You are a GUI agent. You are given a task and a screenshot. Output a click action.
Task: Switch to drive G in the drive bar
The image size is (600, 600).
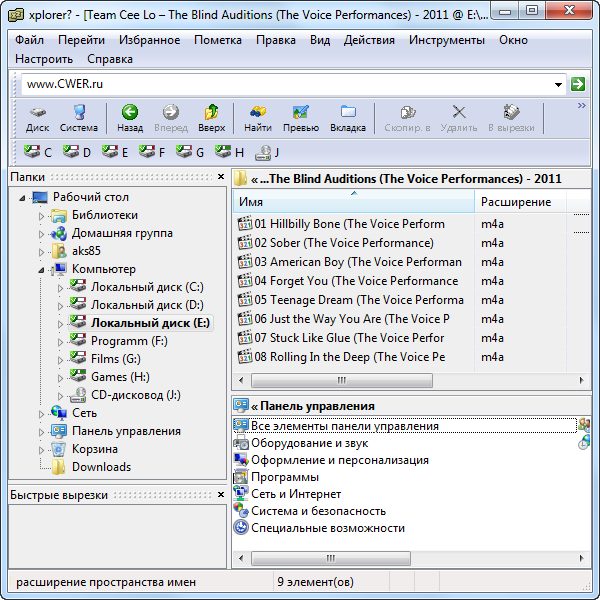(189, 152)
